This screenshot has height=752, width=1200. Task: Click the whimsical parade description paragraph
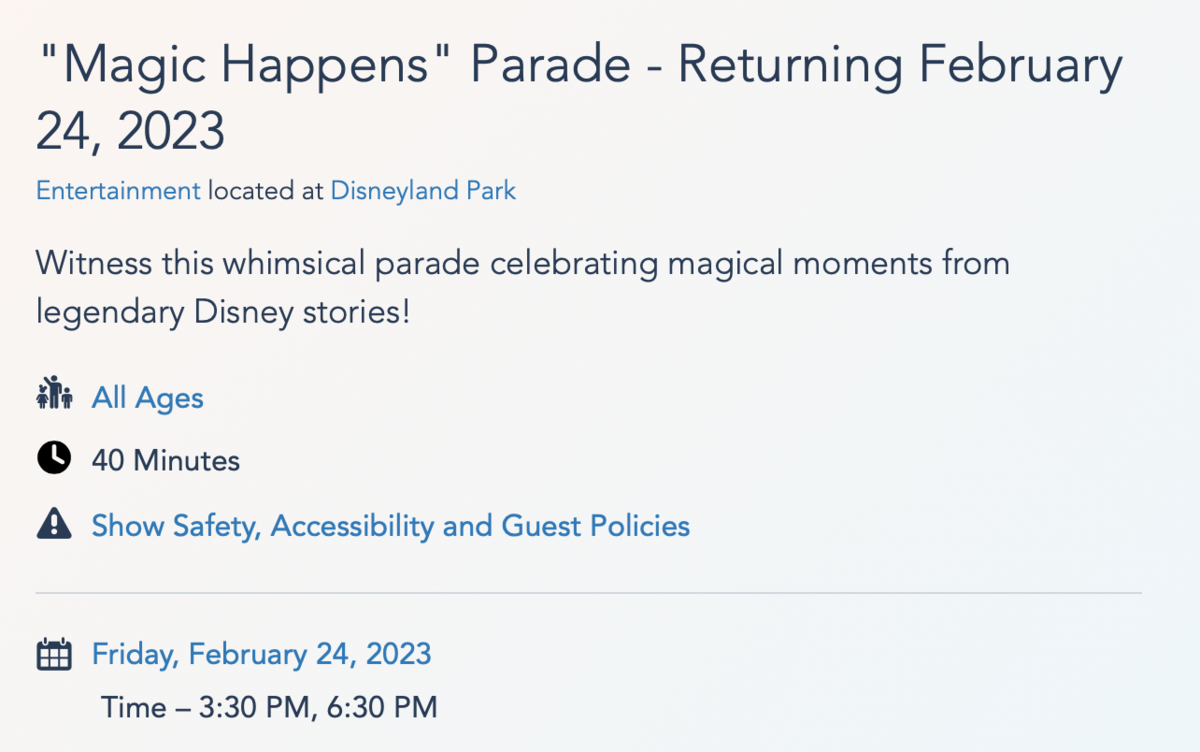(x=522, y=288)
